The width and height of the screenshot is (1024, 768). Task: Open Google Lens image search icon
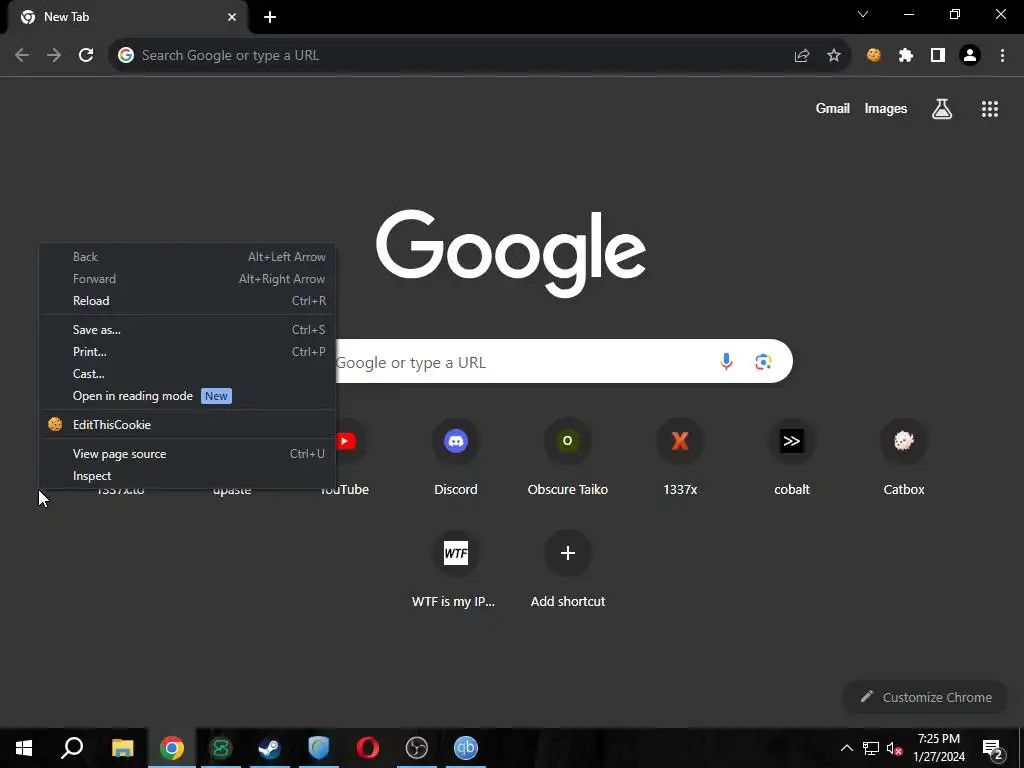click(x=763, y=361)
